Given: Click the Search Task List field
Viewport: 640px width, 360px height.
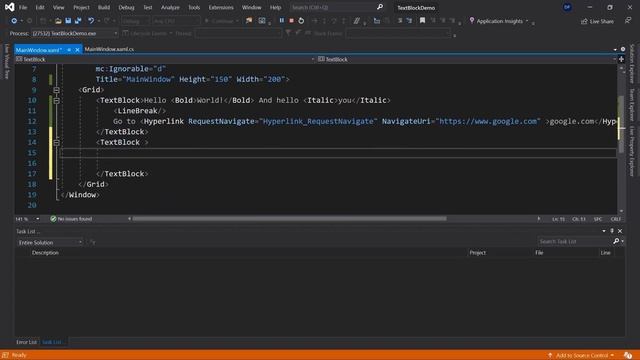Looking at the screenshot, I should coord(574,242).
